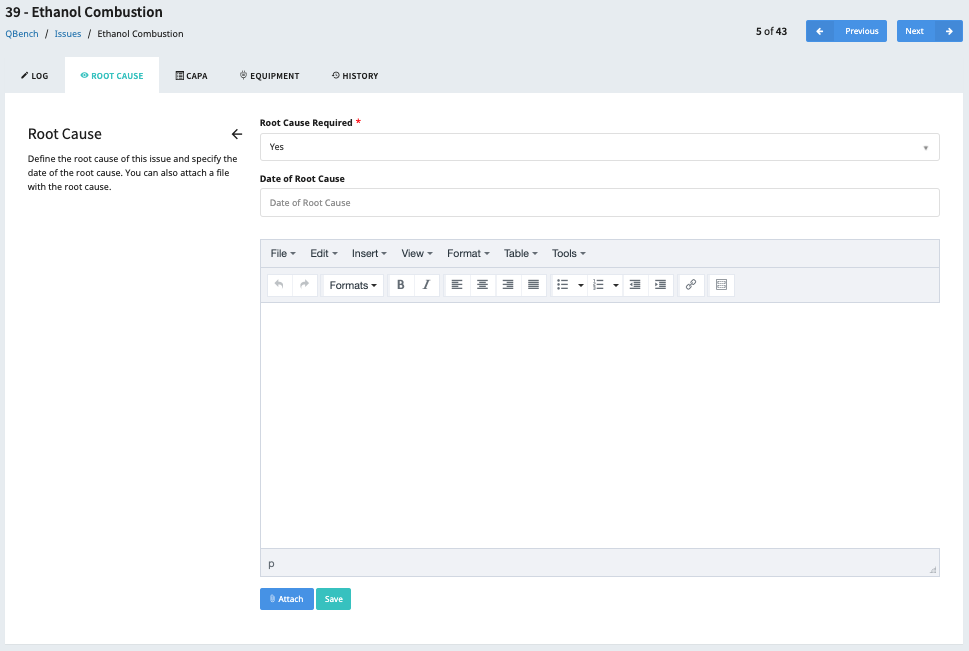Switch to the CAPA tab
969x651 pixels.
click(192, 75)
